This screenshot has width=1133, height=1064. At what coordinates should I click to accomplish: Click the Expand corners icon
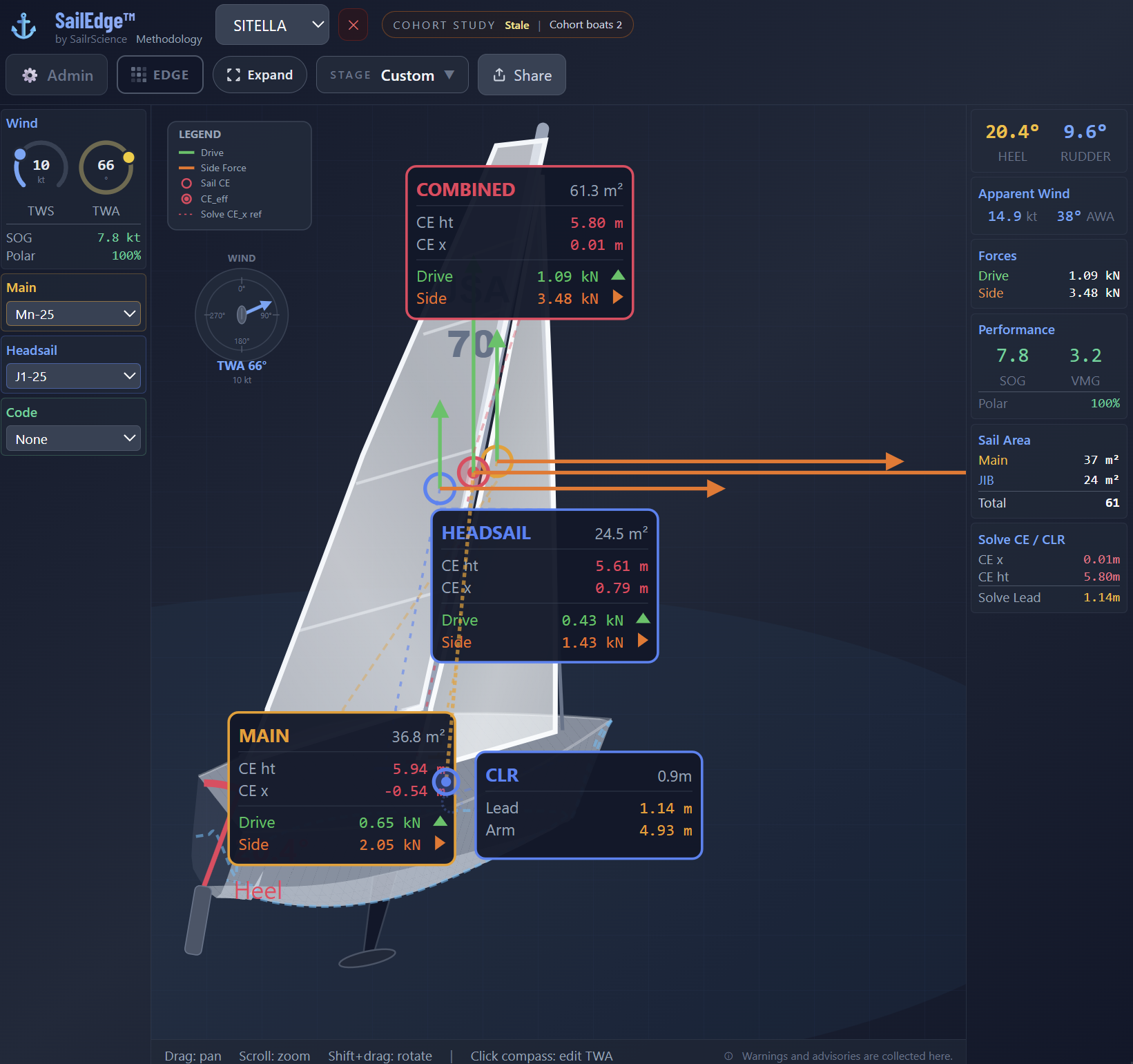coord(233,75)
